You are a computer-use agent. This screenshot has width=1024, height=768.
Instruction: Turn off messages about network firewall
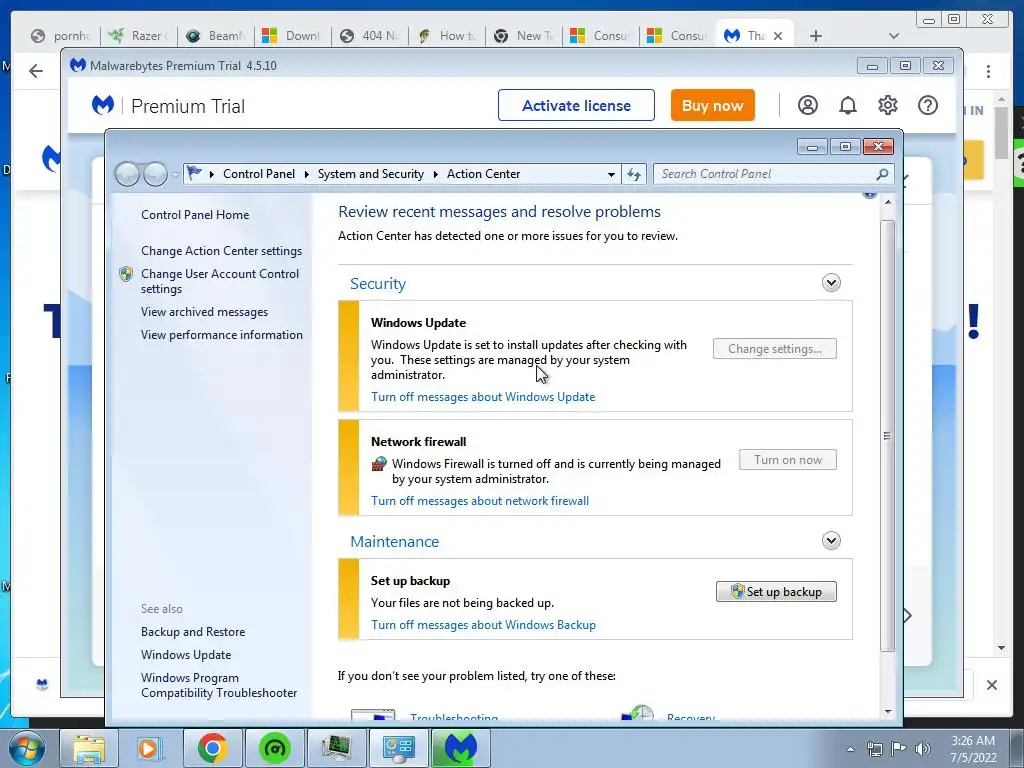pyautogui.click(x=480, y=501)
